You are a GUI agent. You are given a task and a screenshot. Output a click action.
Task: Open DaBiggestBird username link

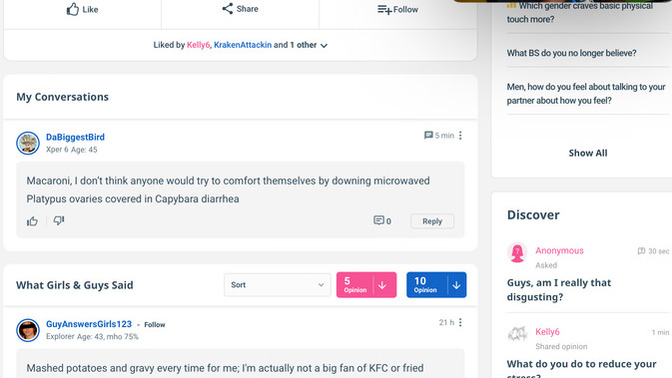point(75,137)
